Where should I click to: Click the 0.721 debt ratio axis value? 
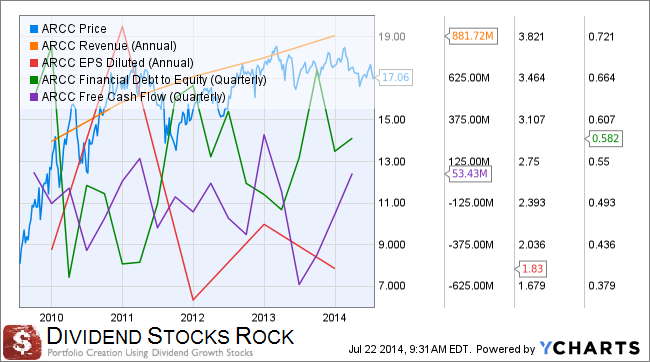pos(601,37)
